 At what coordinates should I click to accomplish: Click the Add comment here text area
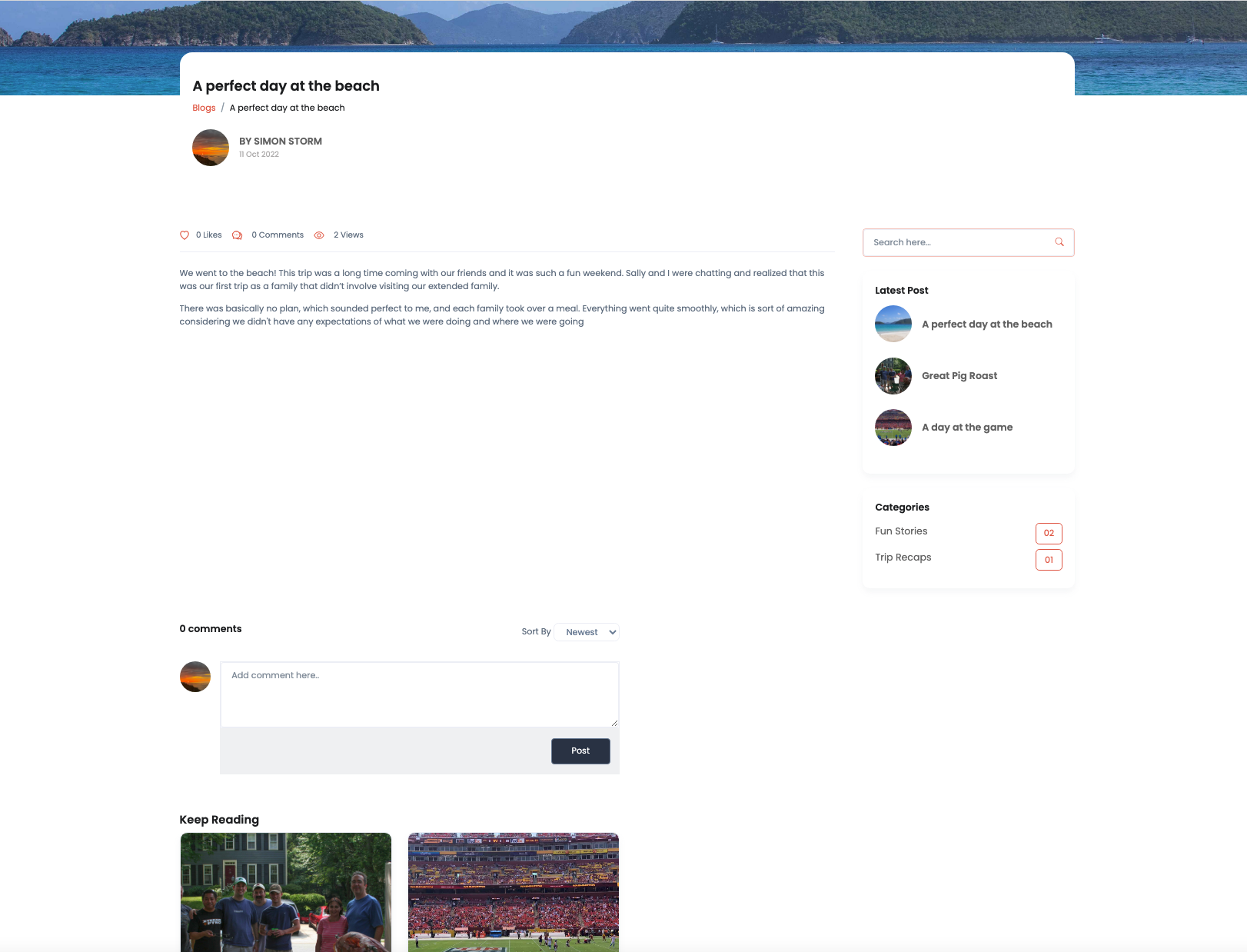420,694
